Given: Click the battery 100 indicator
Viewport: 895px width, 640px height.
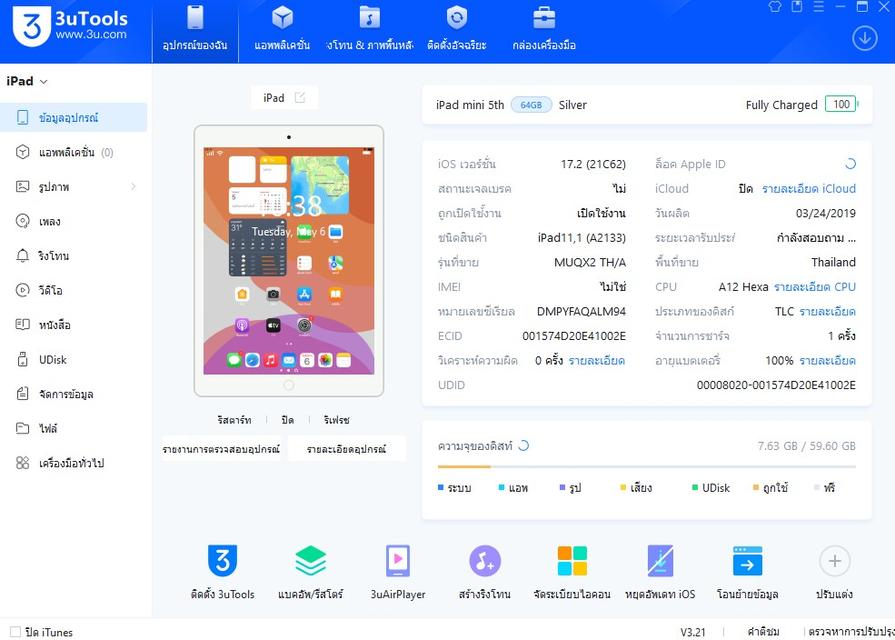Looking at the screenshot, I should (841, 104).
